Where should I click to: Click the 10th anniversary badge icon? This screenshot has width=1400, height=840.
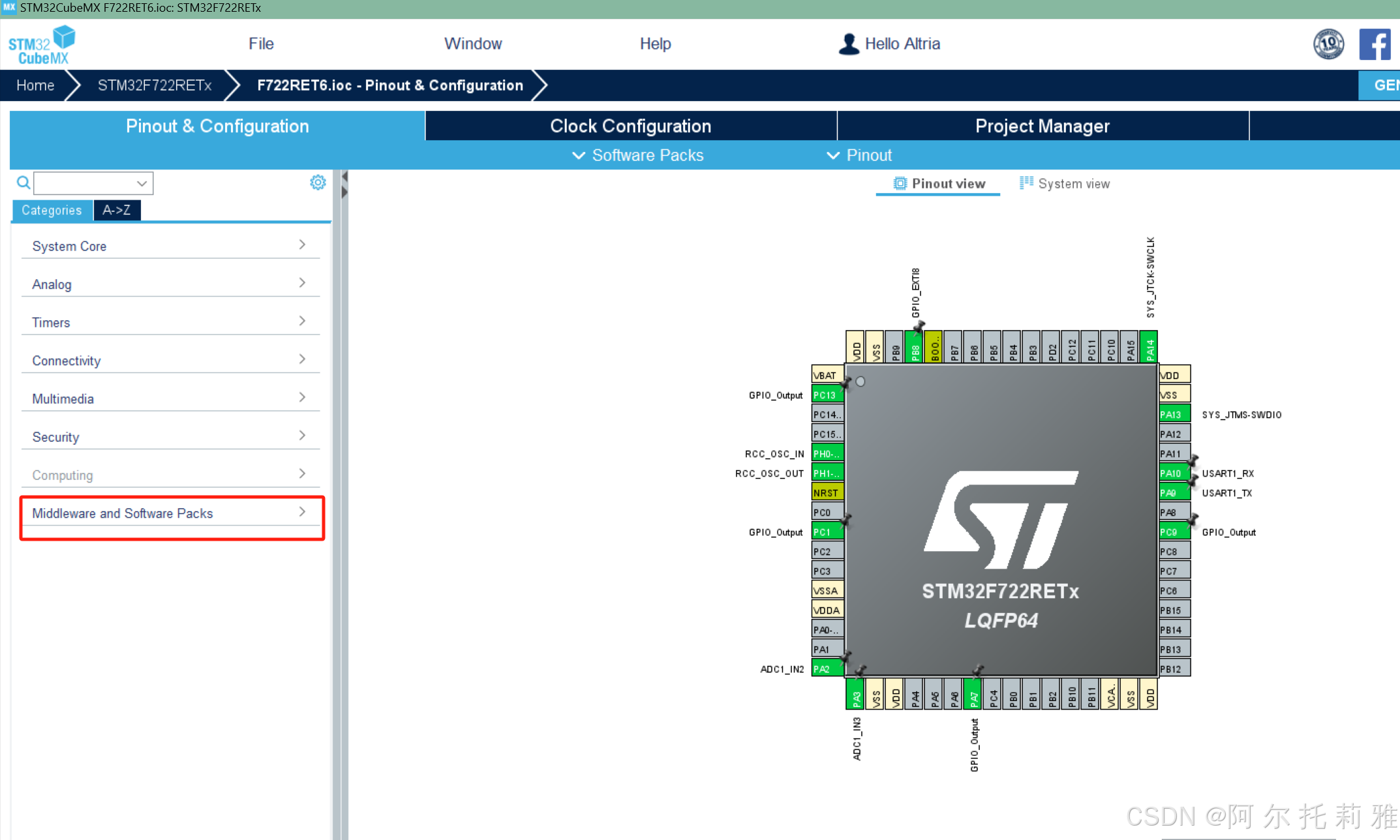pyautogui.click(x=1328, y=44)
